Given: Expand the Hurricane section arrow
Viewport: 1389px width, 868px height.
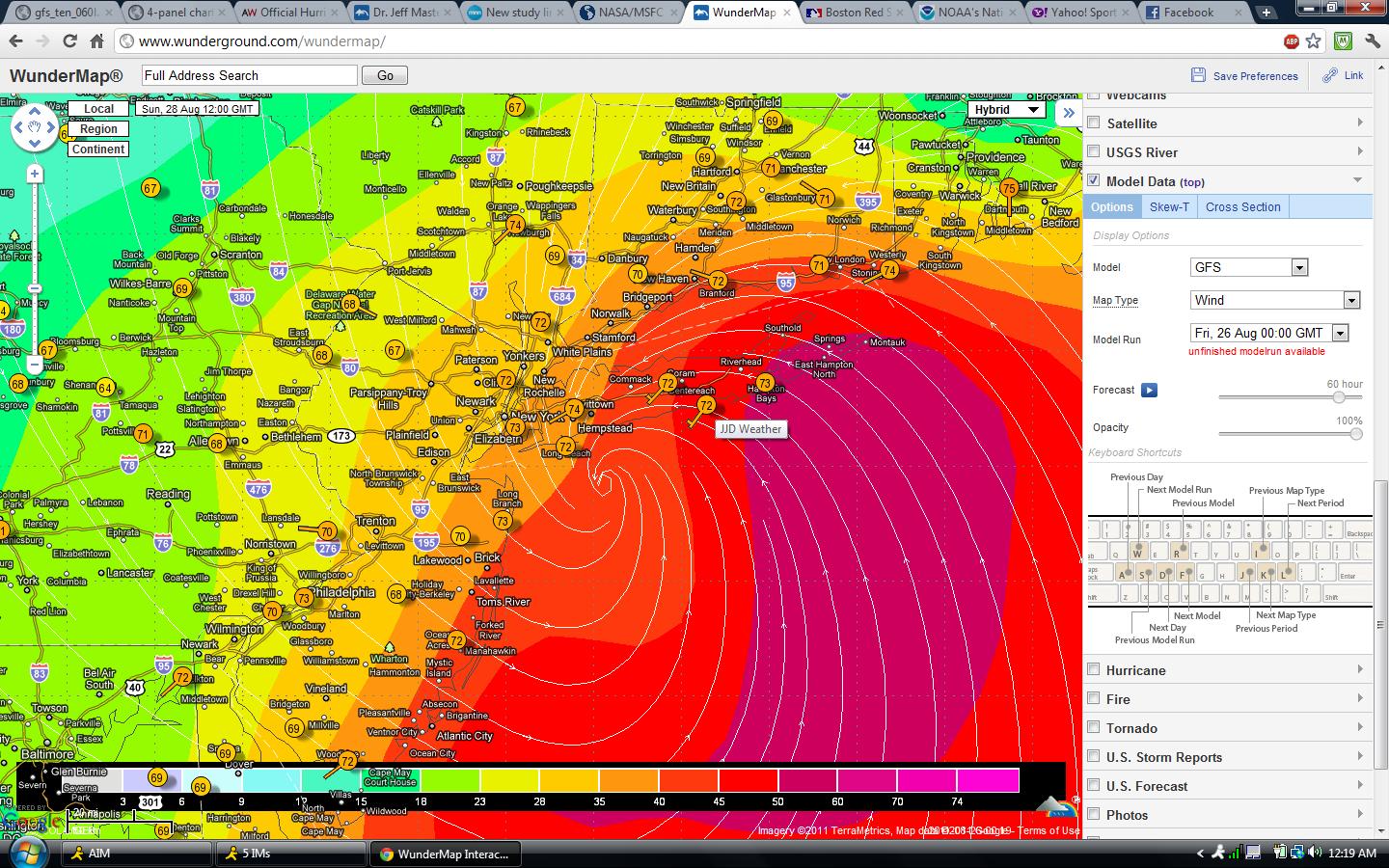Looking at the screenshot, I should [x=1360, y=669].
